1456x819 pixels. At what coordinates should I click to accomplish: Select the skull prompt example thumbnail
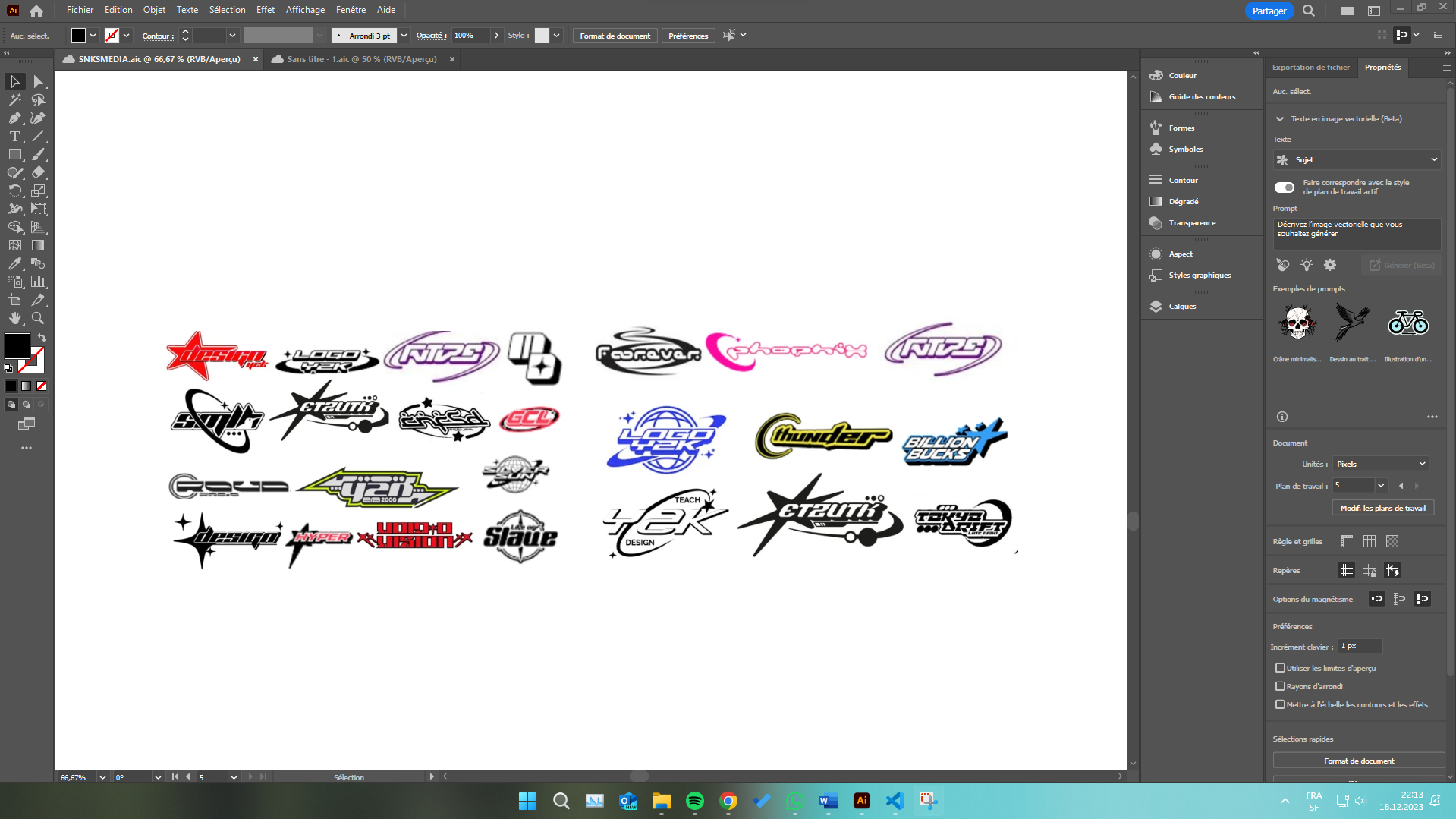tap(1297, 323)
